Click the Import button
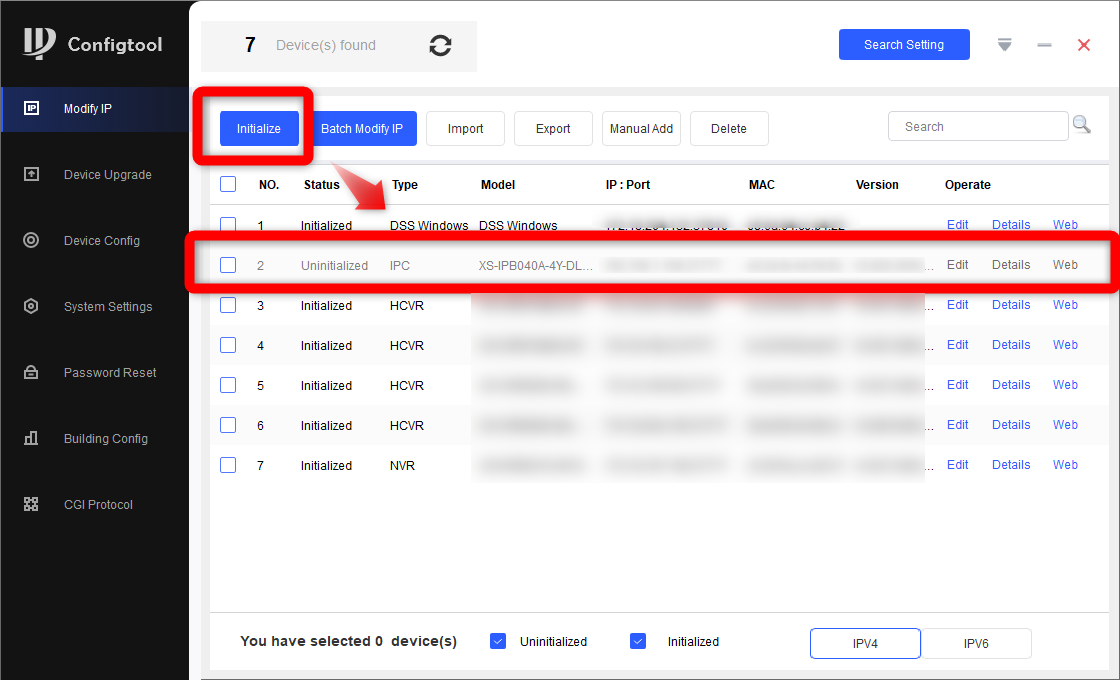Viewport: 1120px width, 680px height. coord(465,129)
